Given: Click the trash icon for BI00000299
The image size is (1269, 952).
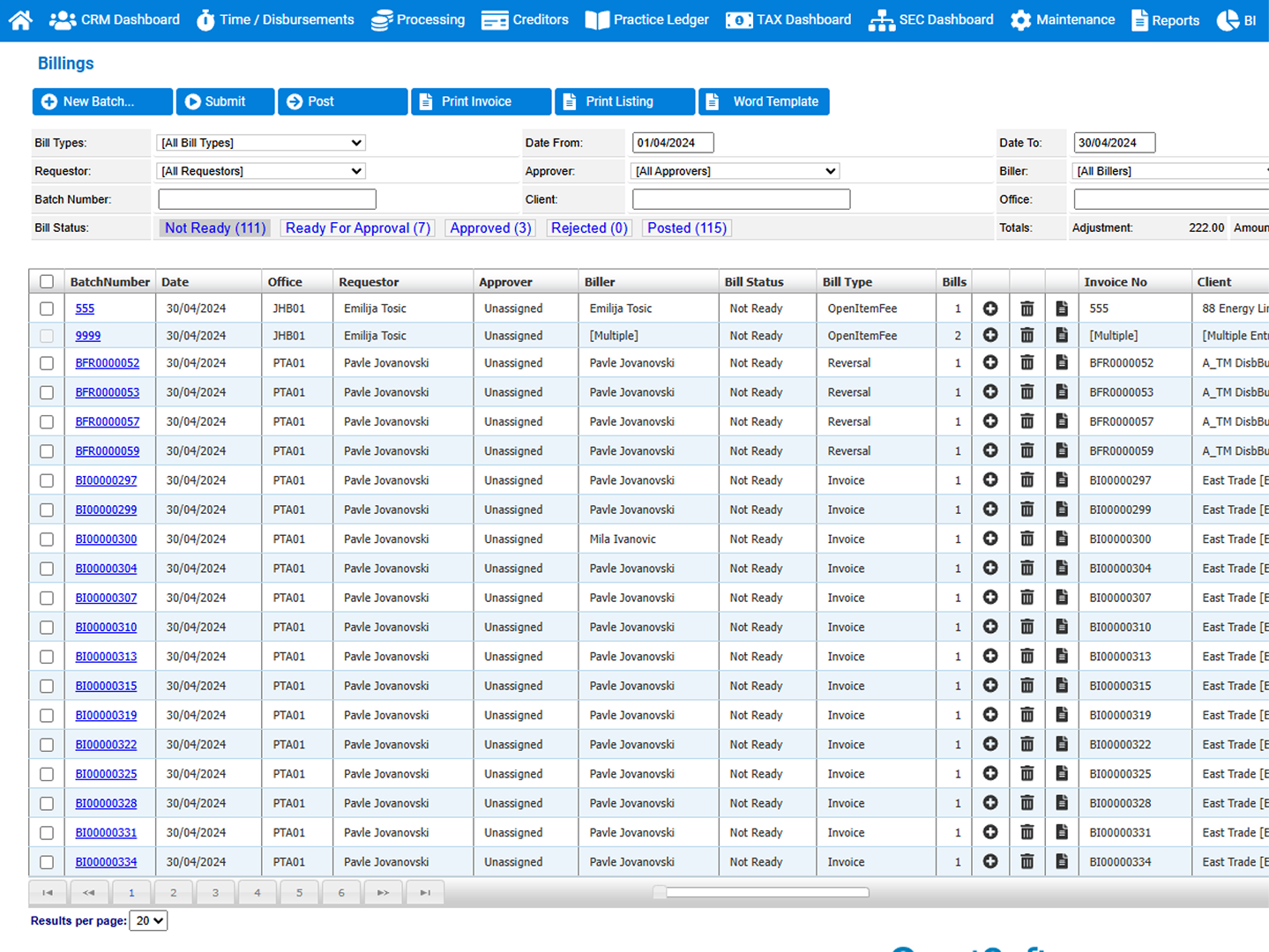Looking at the screenshot, I should [1027, 509].
